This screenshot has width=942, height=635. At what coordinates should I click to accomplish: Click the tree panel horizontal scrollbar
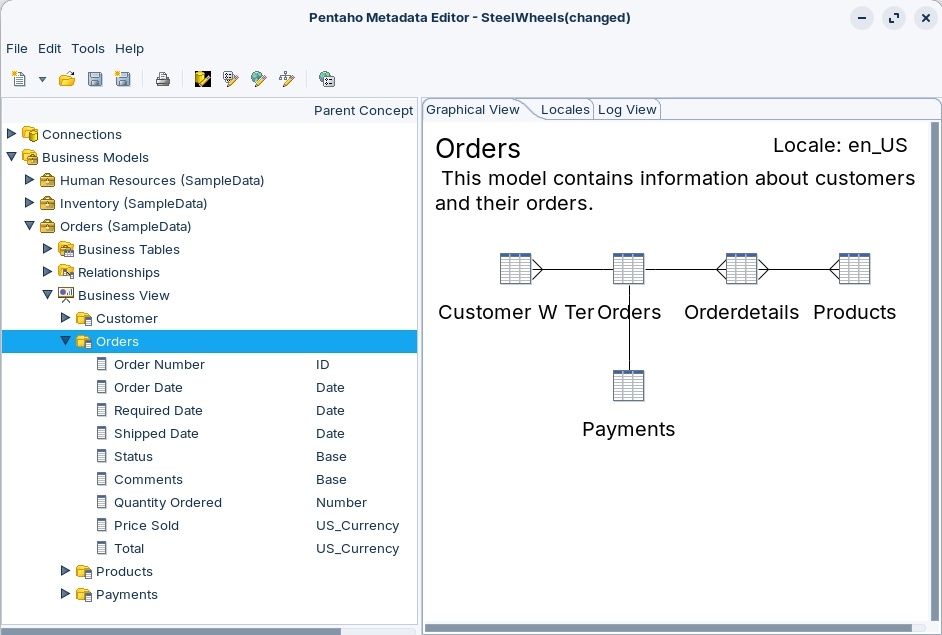click(x=170, y=631)
